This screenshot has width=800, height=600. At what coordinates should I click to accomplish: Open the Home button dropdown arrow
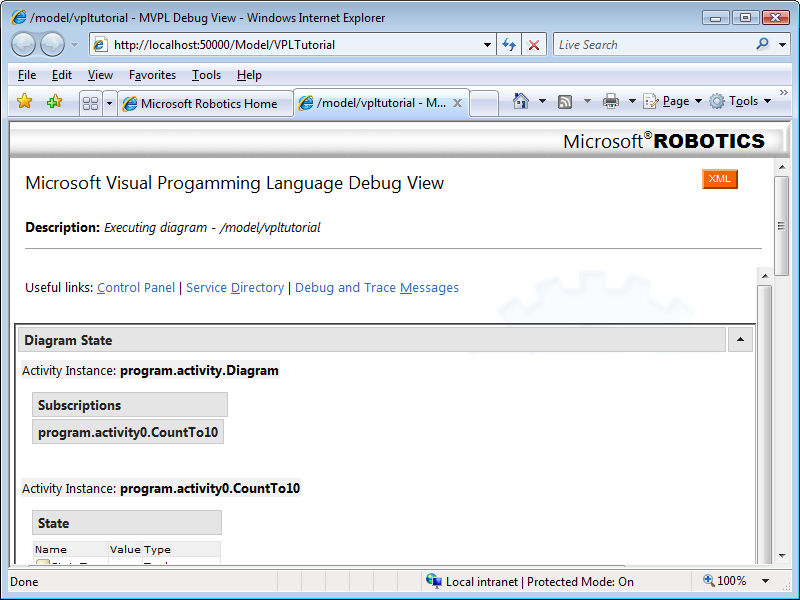542,101
